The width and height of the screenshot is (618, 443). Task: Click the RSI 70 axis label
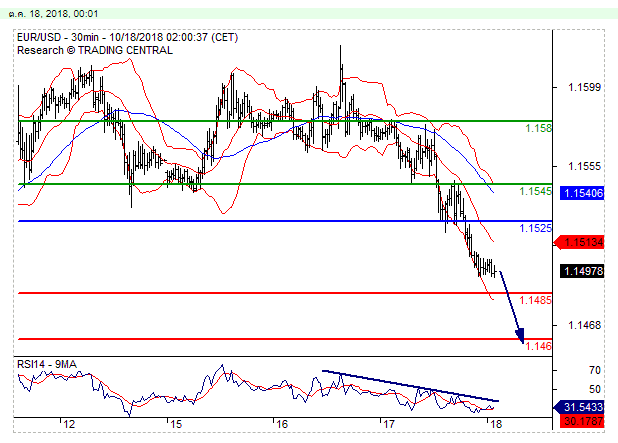coord(595,370)
